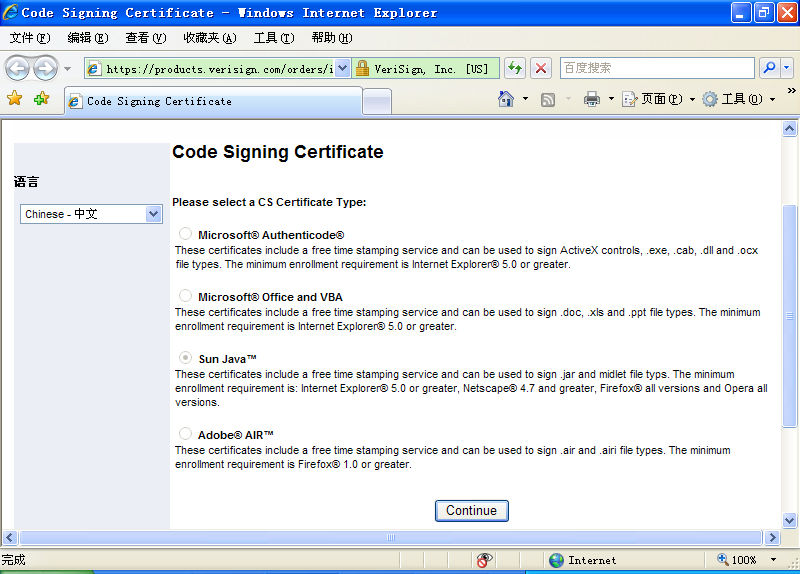Stop loading with the red X icon

point(541,68)
